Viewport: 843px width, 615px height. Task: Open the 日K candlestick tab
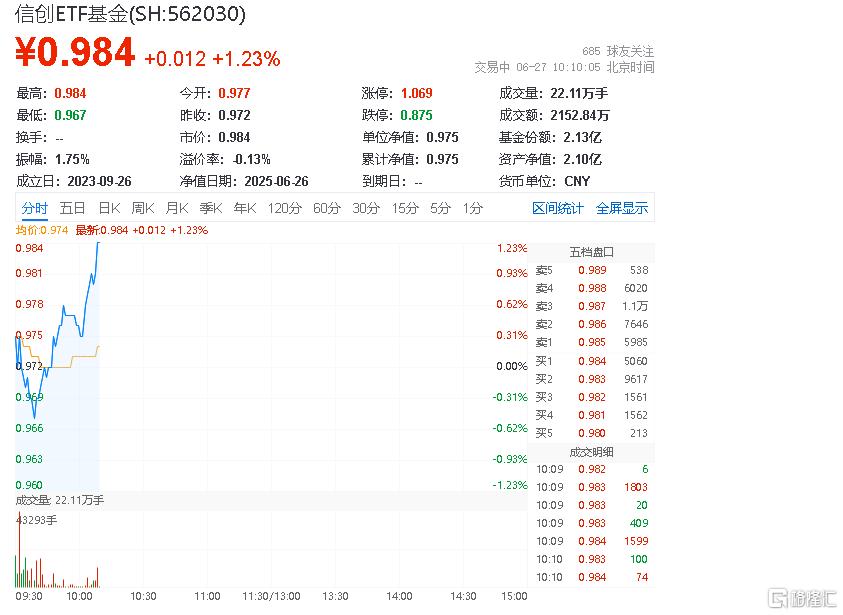[x=109, y=208]
